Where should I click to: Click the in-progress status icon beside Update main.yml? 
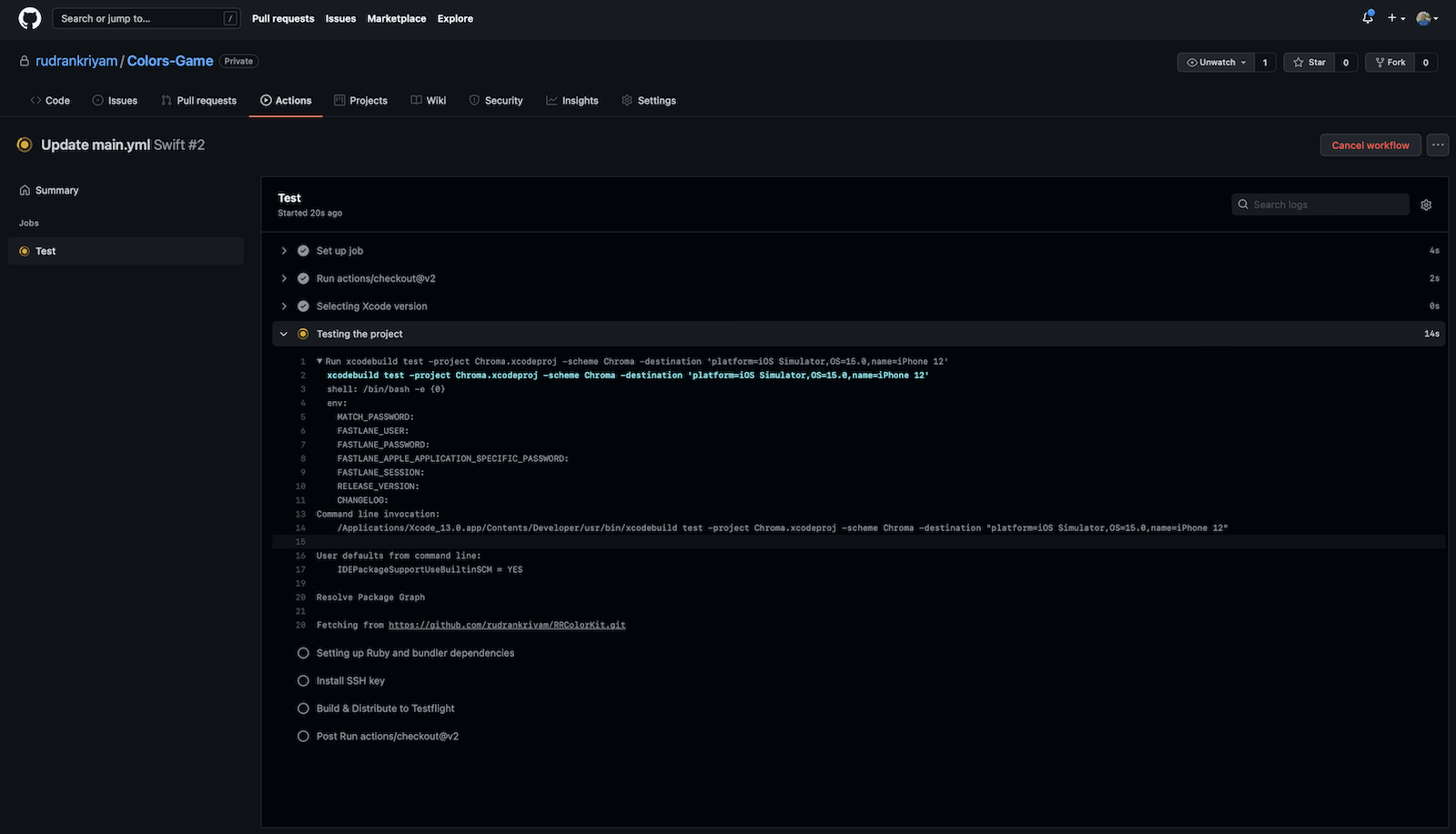coord(25,145)
